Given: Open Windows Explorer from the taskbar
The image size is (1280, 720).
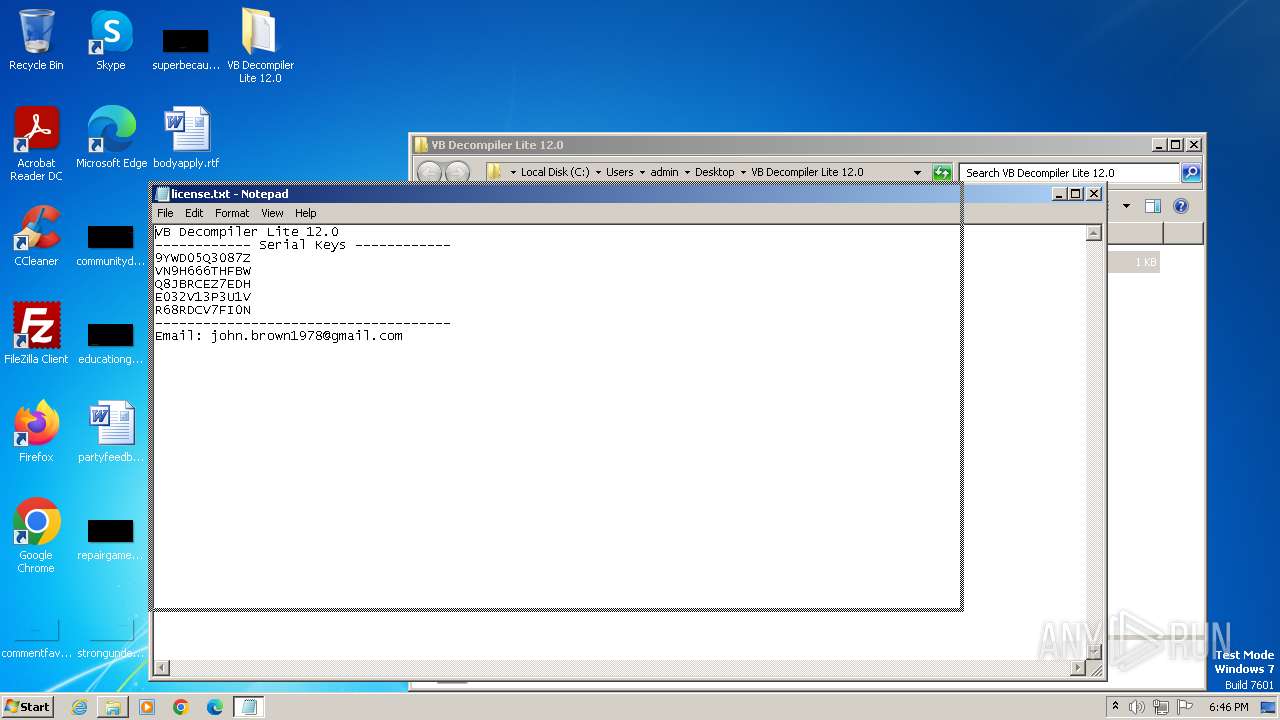Looking at the screenshot, I should coord(113,707).
